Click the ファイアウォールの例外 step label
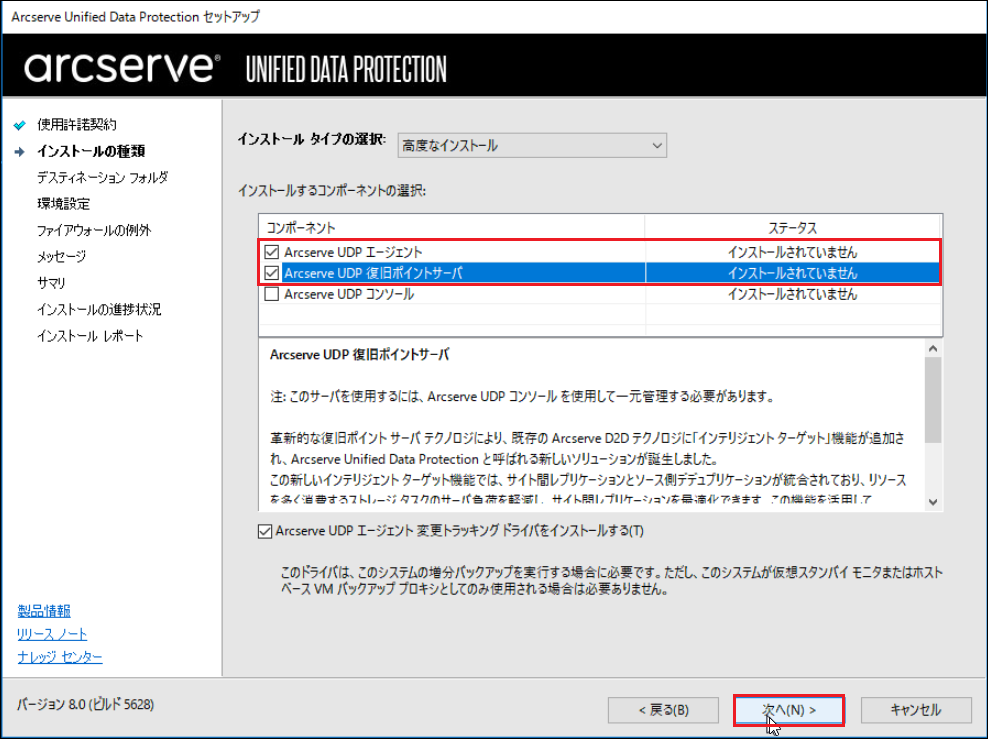Screen dimensions: 988x739 click(x=94, y=230)
